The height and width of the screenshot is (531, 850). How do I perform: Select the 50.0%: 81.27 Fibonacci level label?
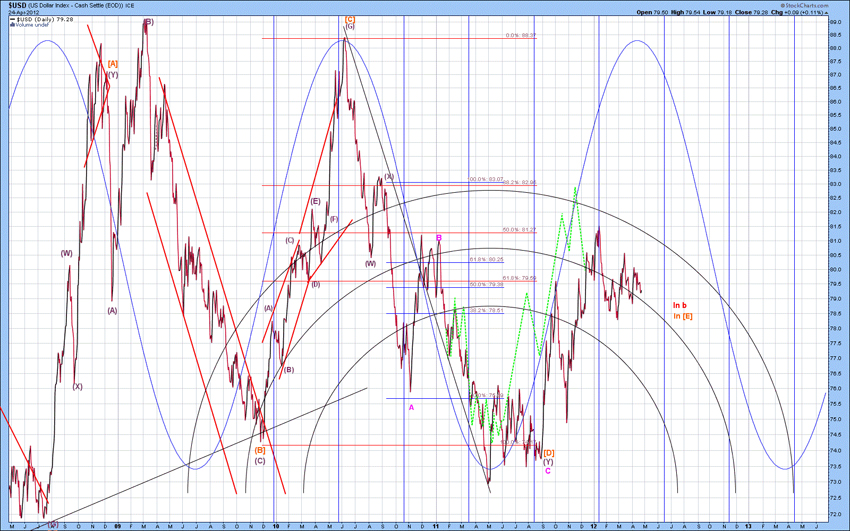[x=521, y=230]
